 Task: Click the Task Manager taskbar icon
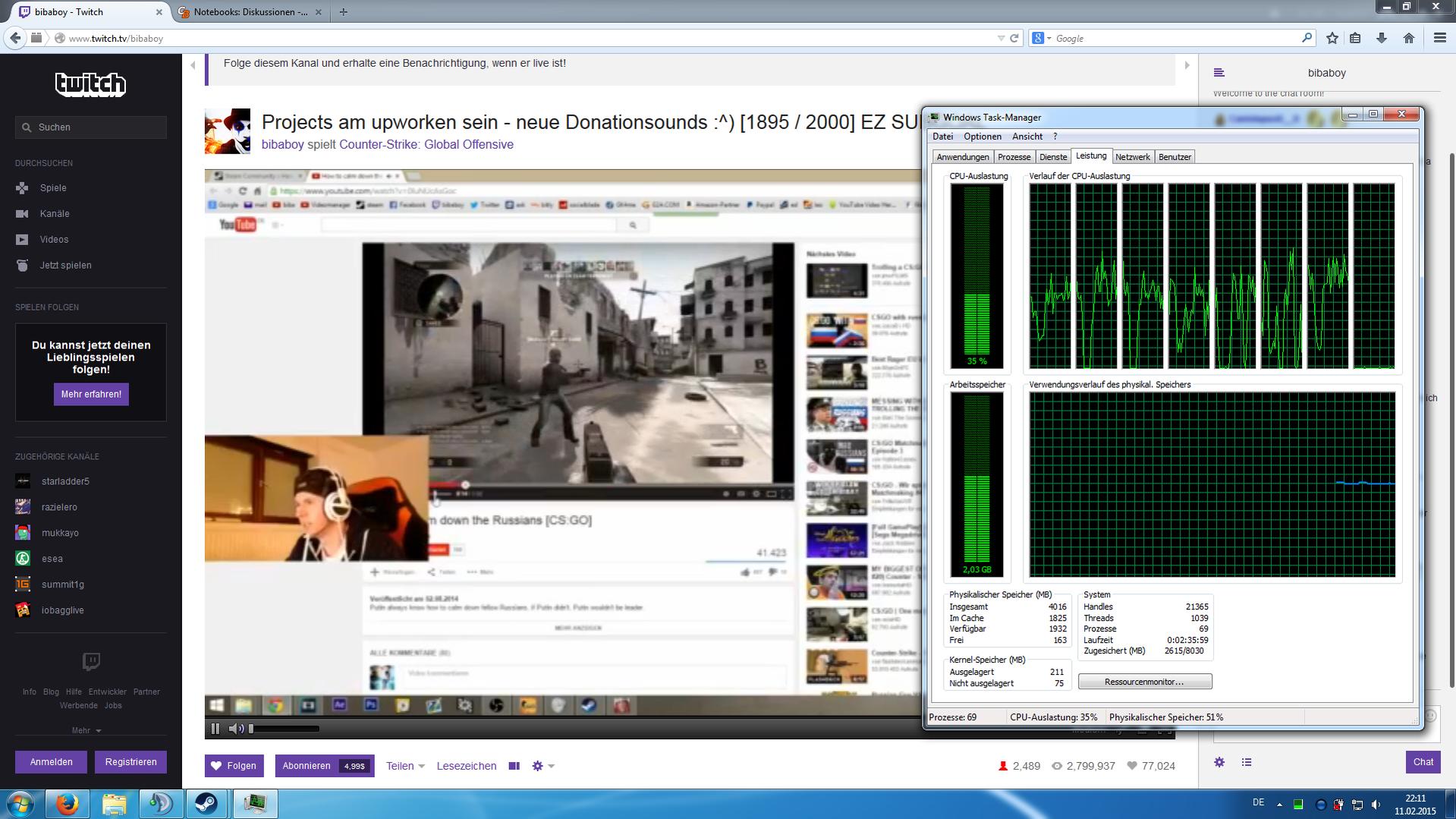tap(255, 804)
